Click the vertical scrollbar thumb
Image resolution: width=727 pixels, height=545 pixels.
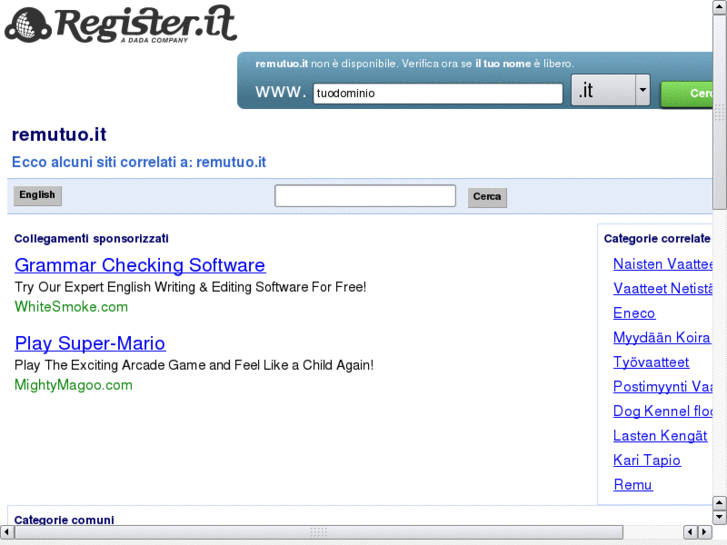coord(719,112)
